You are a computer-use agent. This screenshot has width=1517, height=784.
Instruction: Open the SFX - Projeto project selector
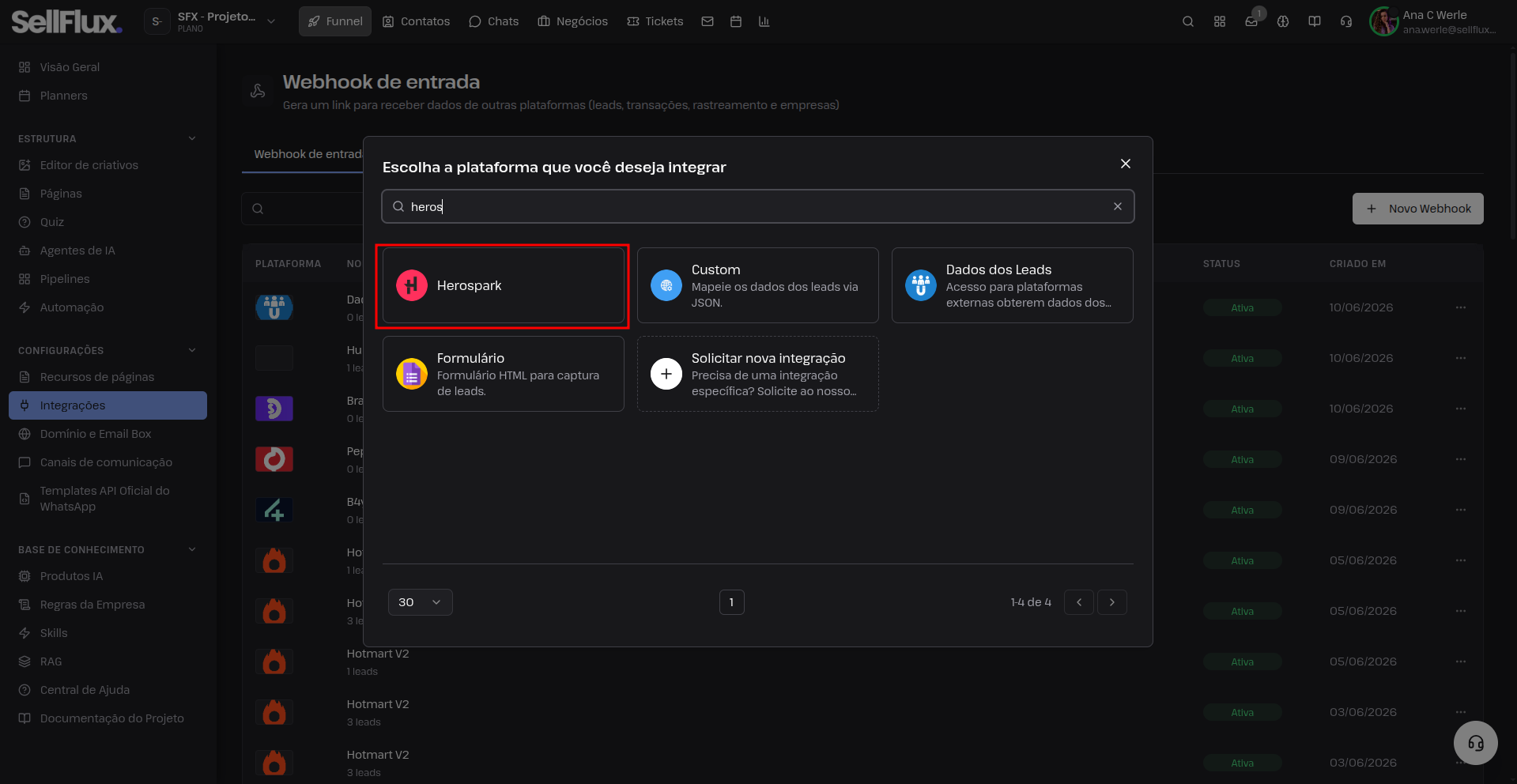tap(212, 21)
